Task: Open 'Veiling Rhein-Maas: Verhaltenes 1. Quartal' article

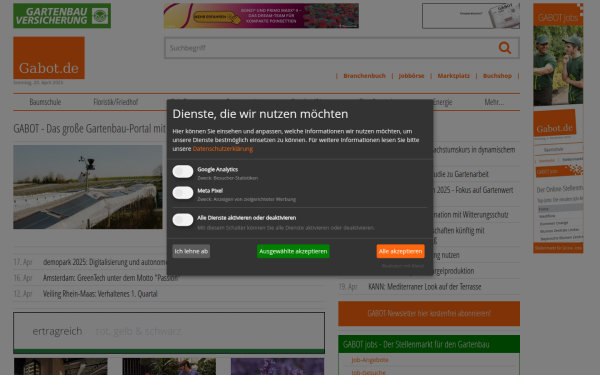Action: pyautogui.click(x=100, y=294)
